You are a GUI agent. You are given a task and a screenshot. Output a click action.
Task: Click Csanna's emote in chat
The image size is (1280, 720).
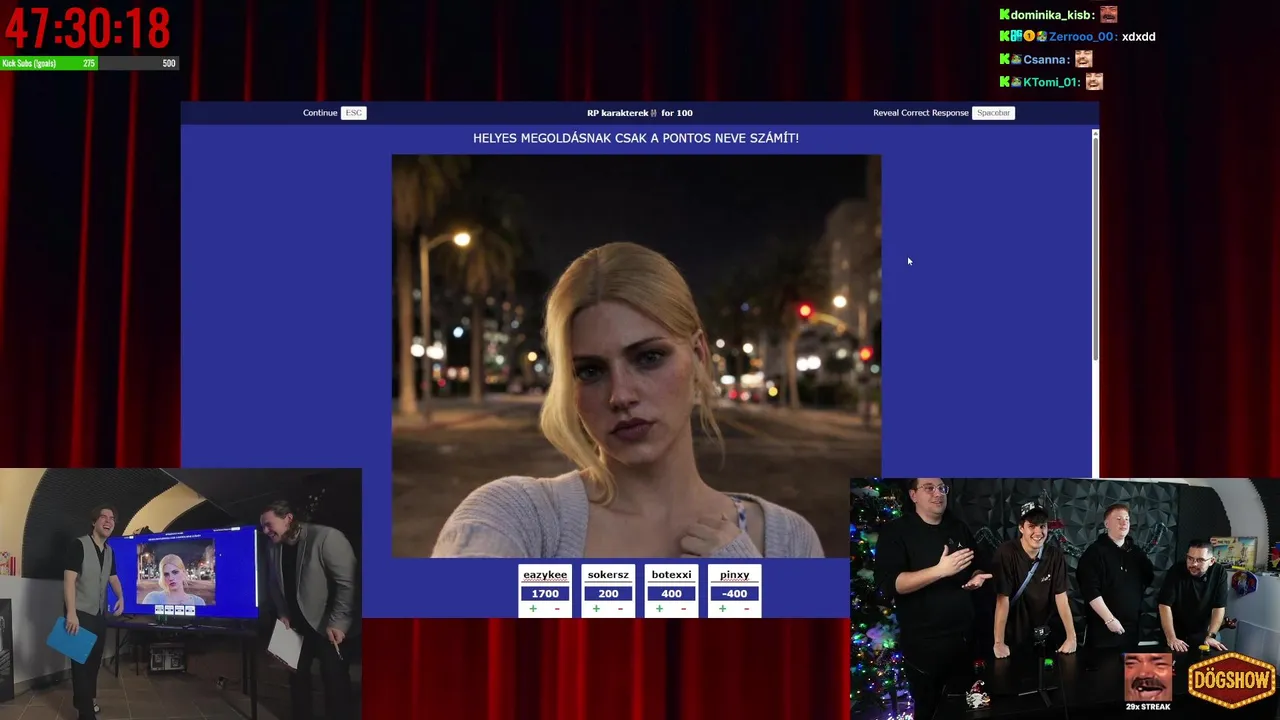(1083, 59)
